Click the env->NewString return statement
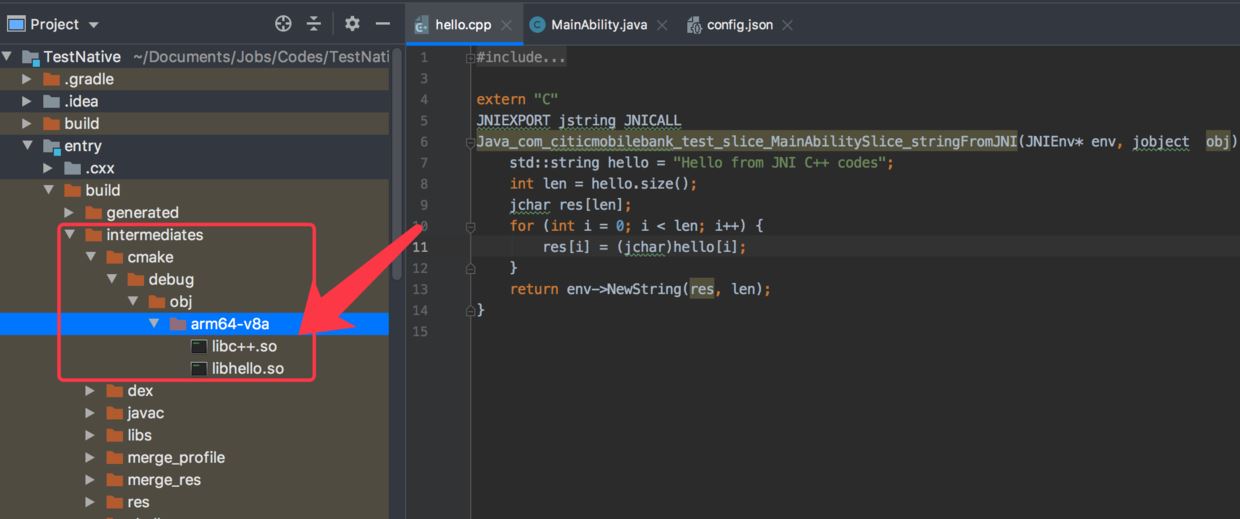 click(x=640, y=289)
